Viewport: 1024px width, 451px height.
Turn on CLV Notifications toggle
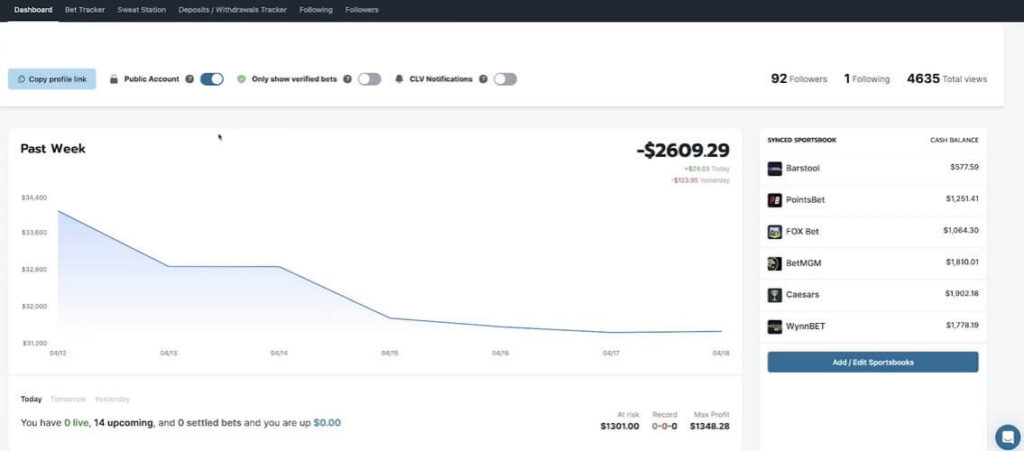click(505, 79)
